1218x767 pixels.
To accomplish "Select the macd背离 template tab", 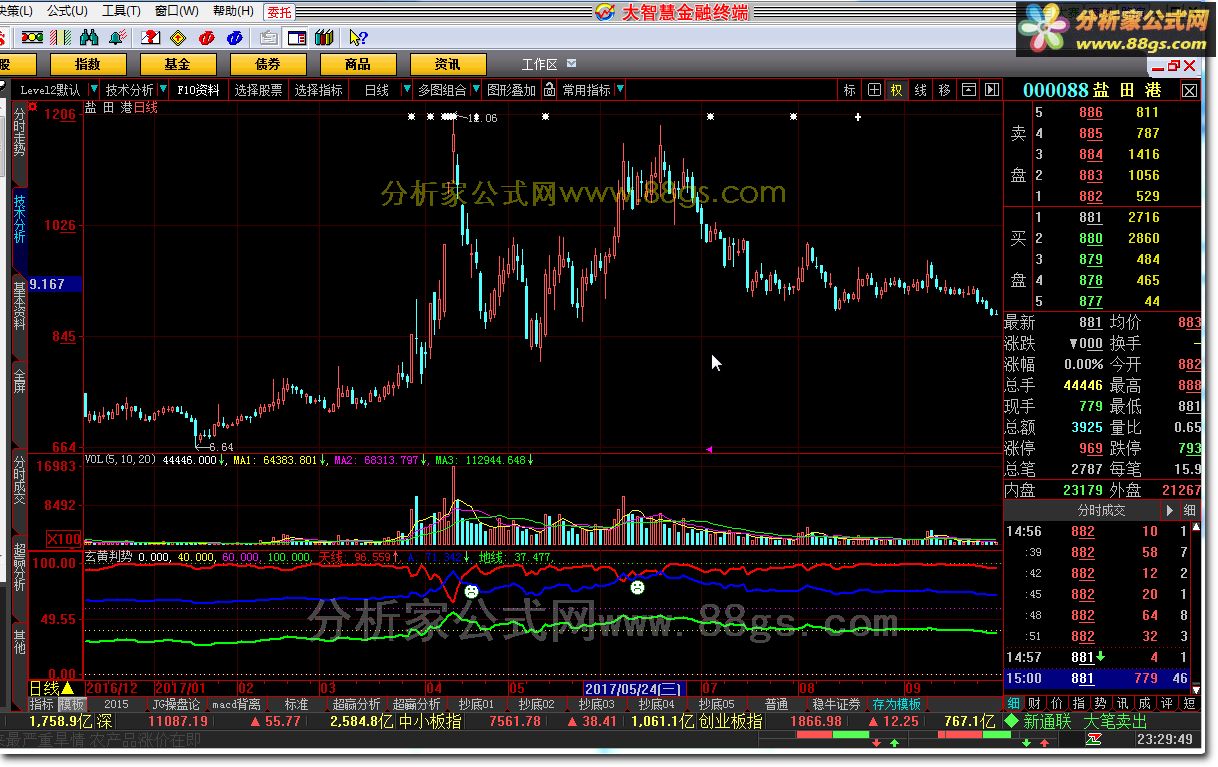I will tap(236, 704).
